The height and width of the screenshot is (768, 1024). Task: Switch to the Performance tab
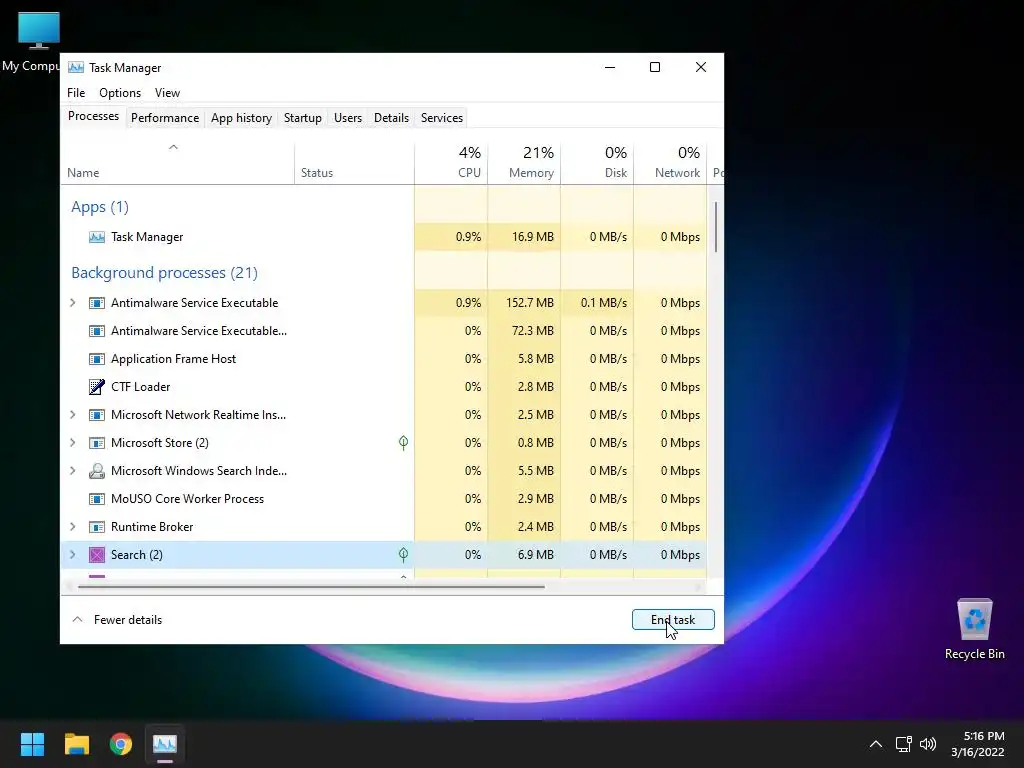point(165,118)
